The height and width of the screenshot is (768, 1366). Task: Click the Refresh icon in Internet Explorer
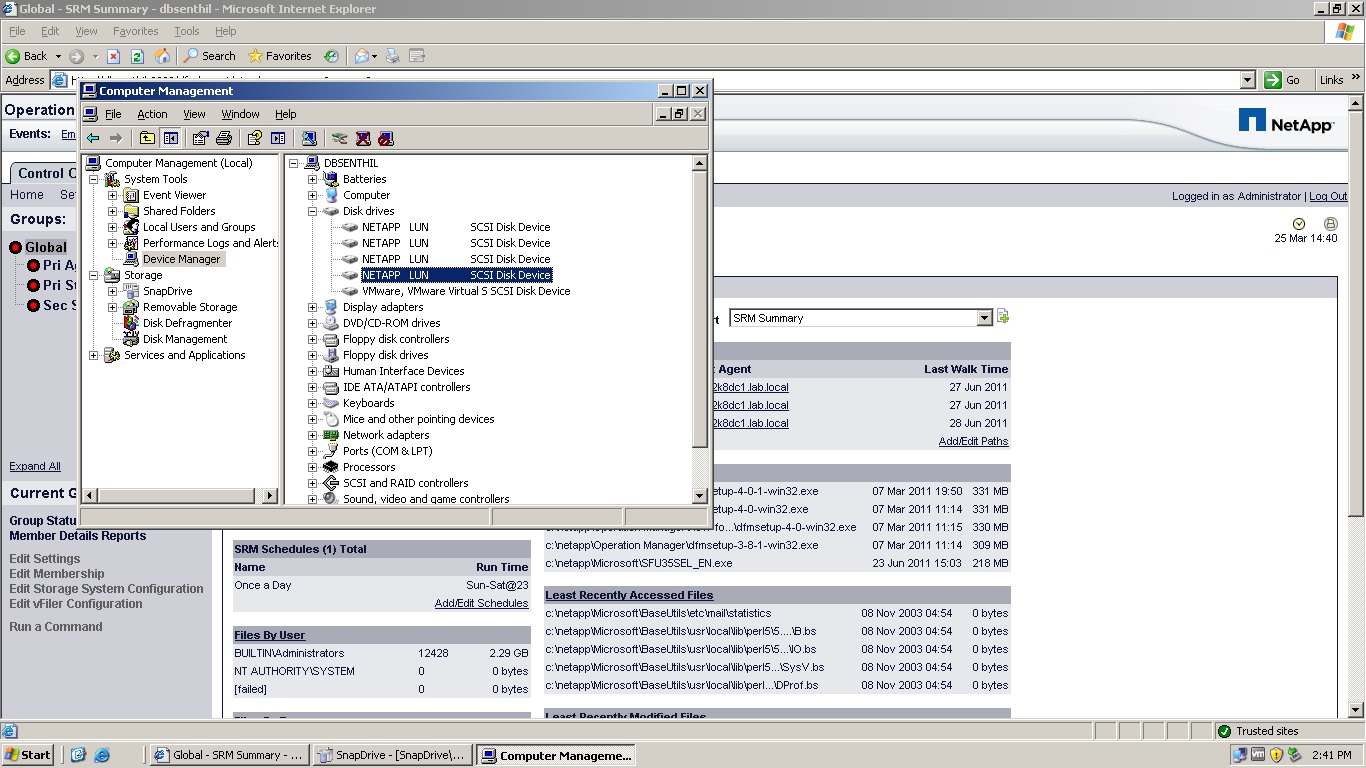[x=138, y=55]
